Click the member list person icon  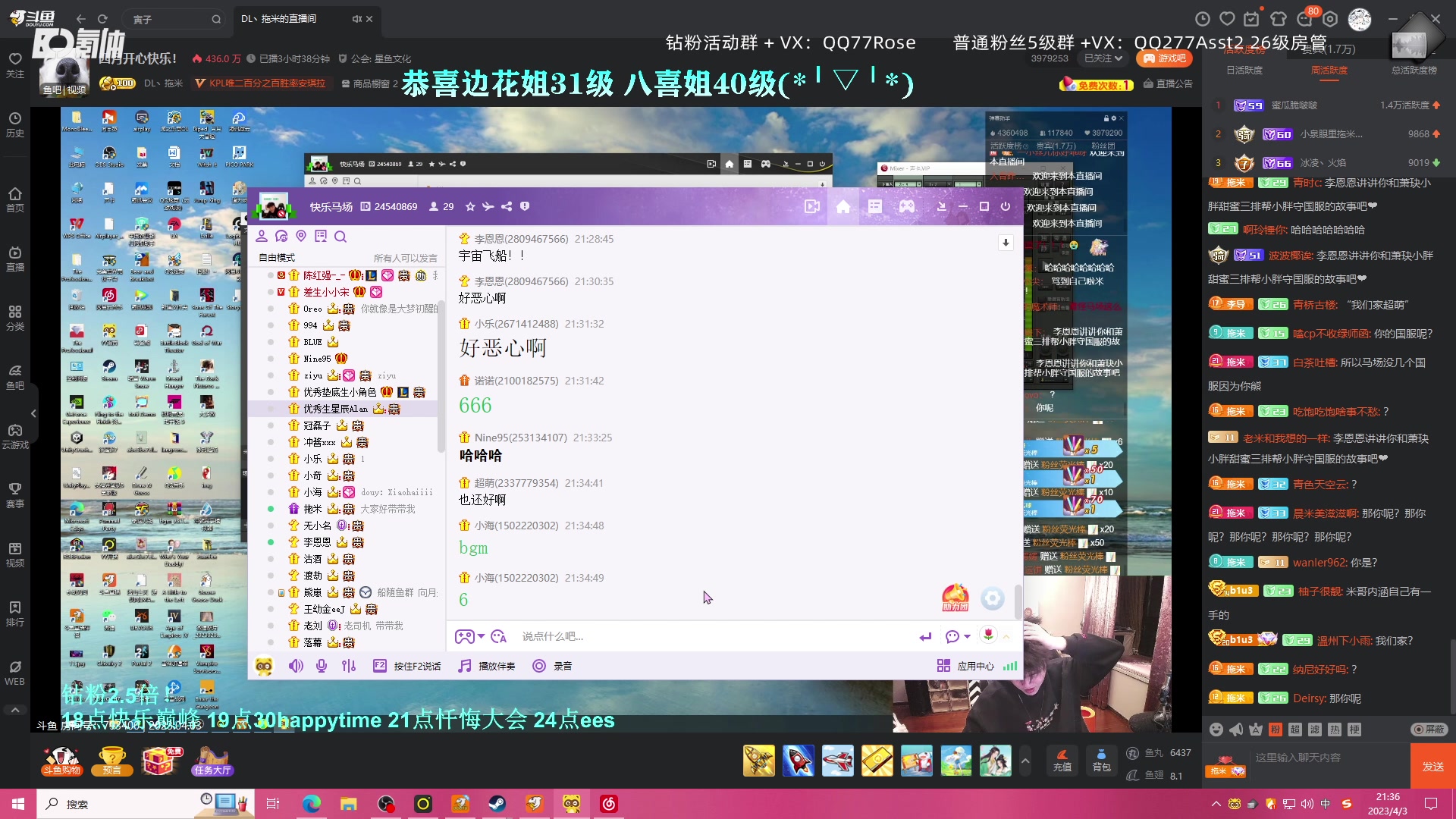[x=262, y=237]
